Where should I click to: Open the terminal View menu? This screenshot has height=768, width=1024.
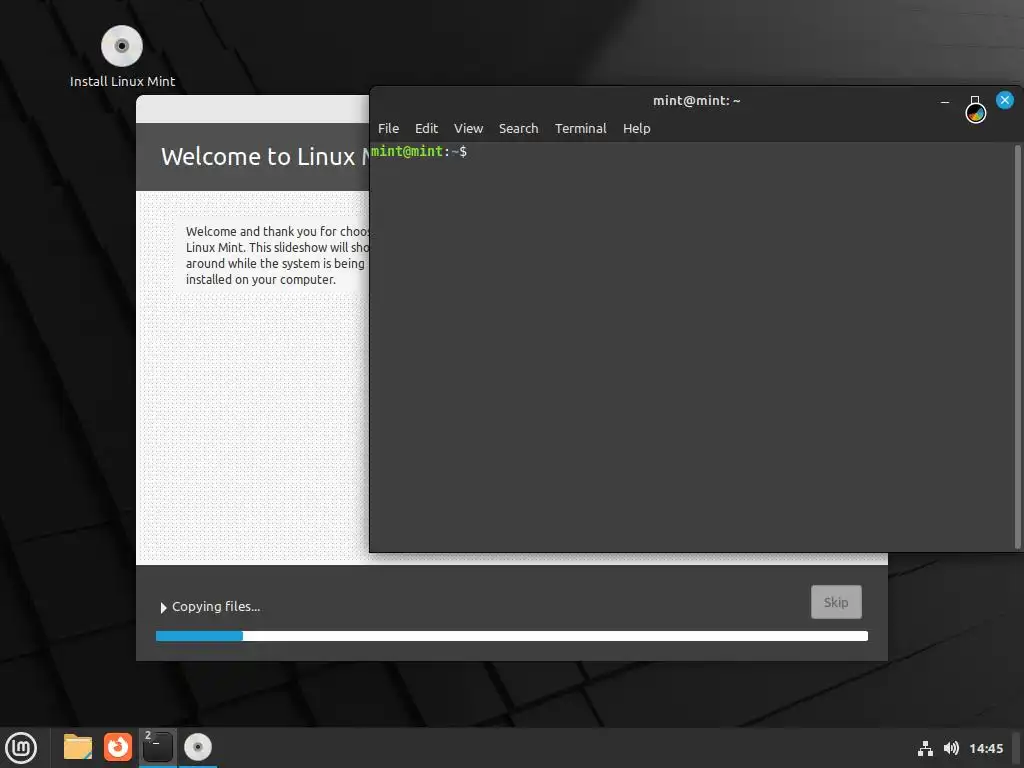[x=468, y=129]
